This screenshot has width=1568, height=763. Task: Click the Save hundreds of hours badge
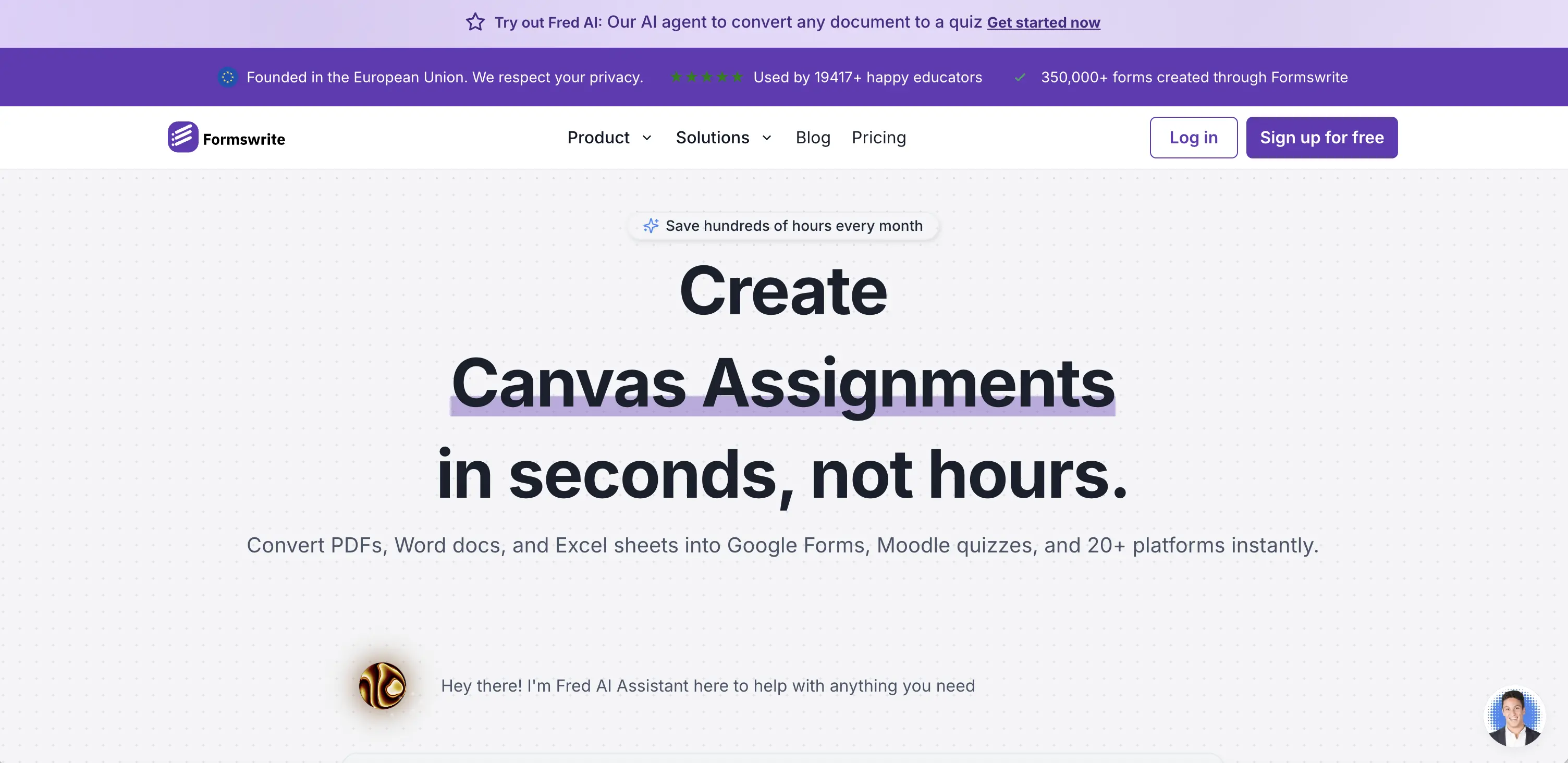coord(784,225)
